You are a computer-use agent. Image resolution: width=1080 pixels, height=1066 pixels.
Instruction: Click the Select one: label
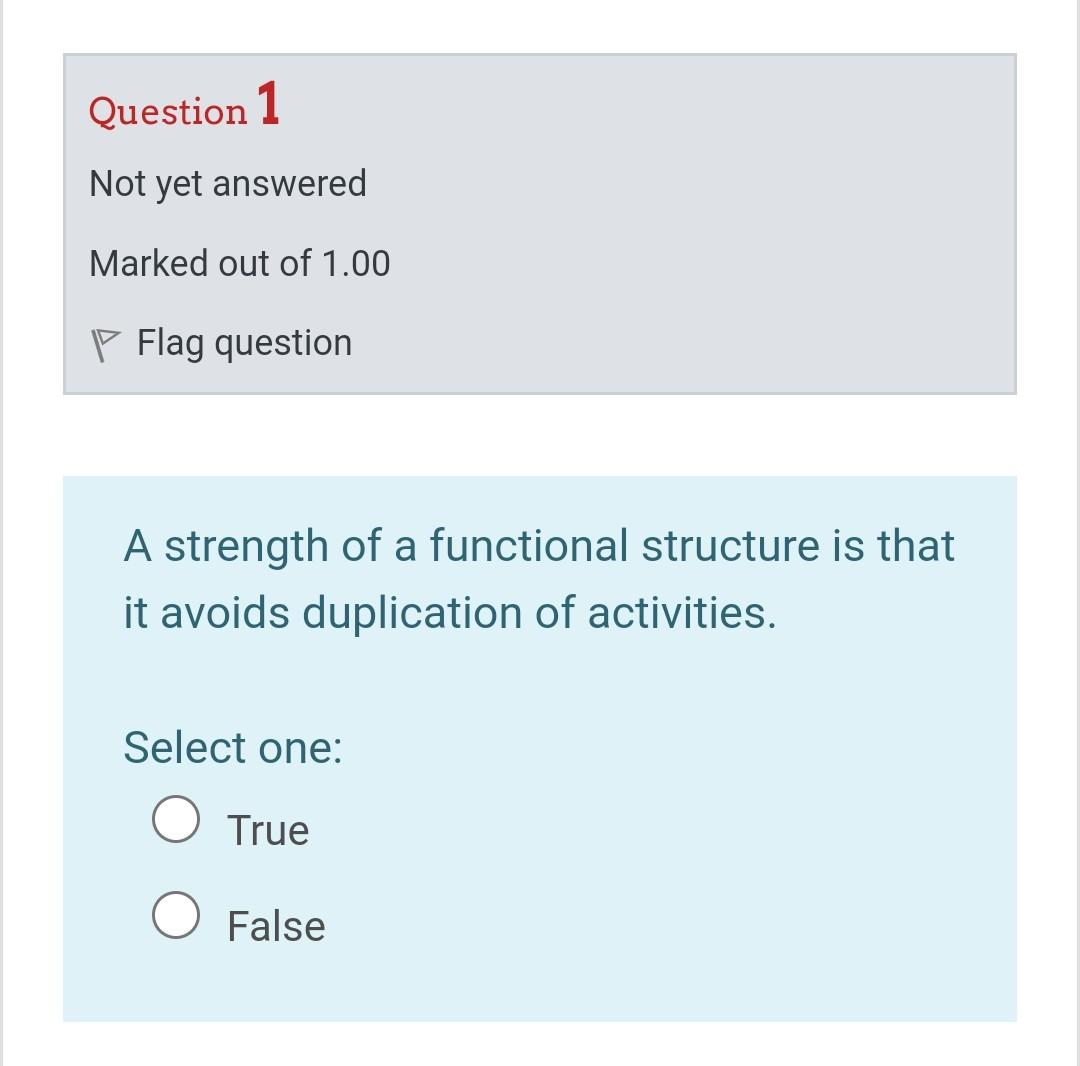(x=231, y=747)
